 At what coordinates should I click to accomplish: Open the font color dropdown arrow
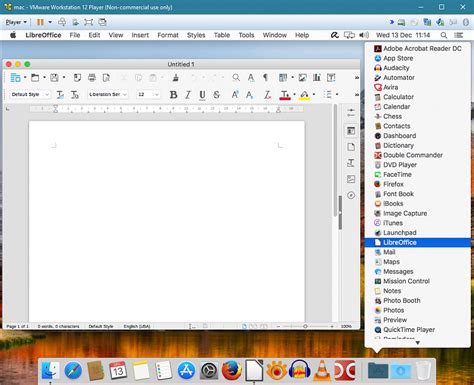pos(294,95)
